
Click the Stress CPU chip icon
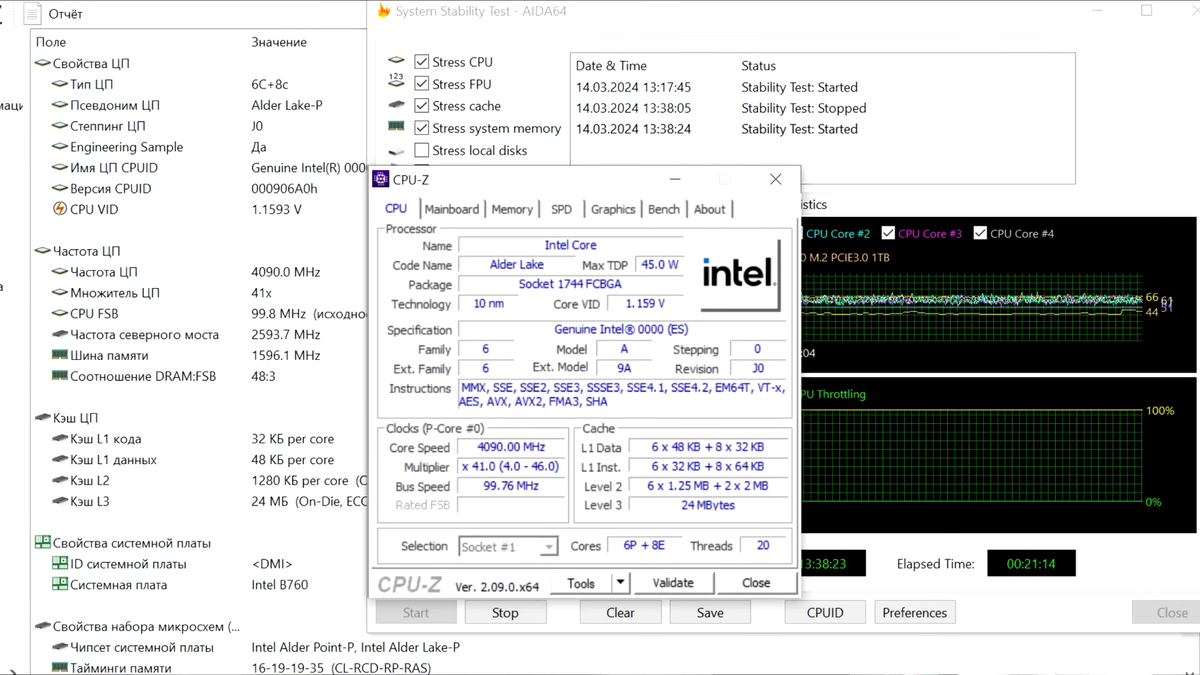point(397,61)
